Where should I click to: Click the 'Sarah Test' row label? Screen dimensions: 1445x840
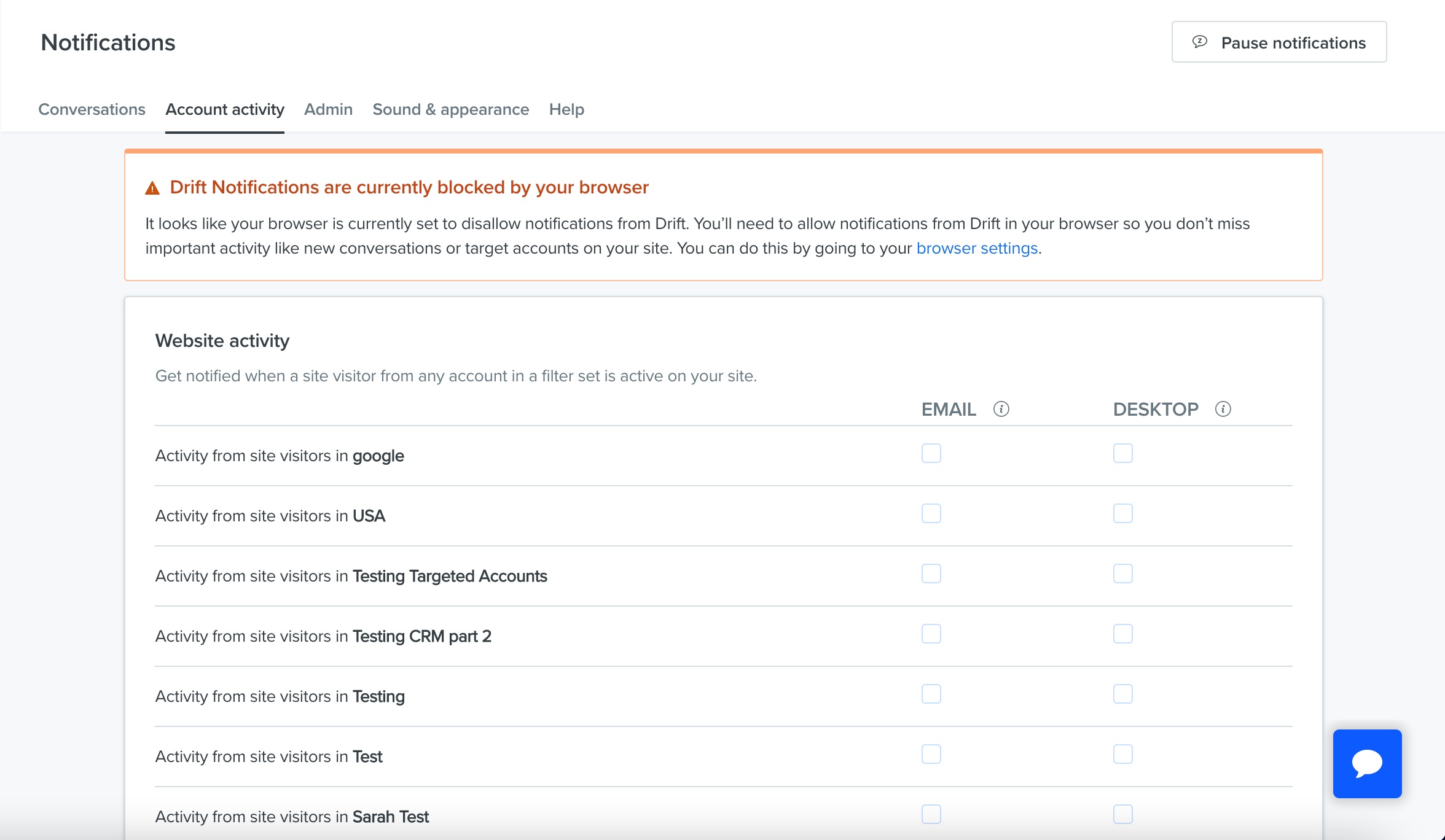click(292, 817)
